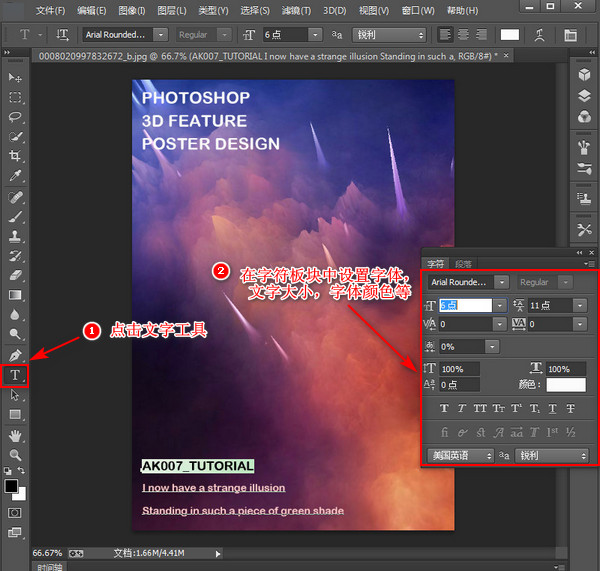The image size is (600, 571).
Task: Select the Clone Stamp tool
Action: 15,236
